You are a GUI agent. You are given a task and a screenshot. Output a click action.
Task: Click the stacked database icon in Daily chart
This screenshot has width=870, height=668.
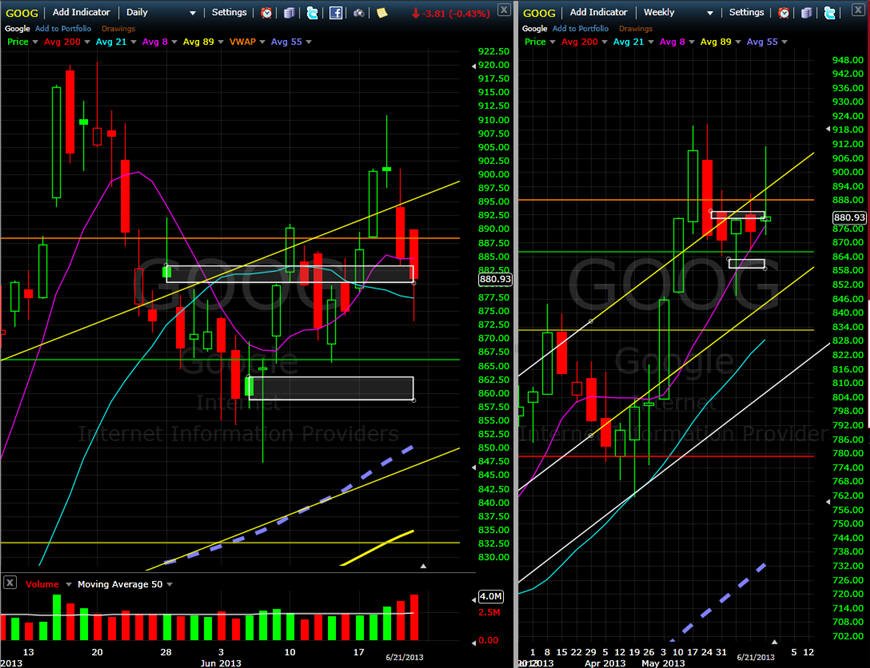pos(289,12)
